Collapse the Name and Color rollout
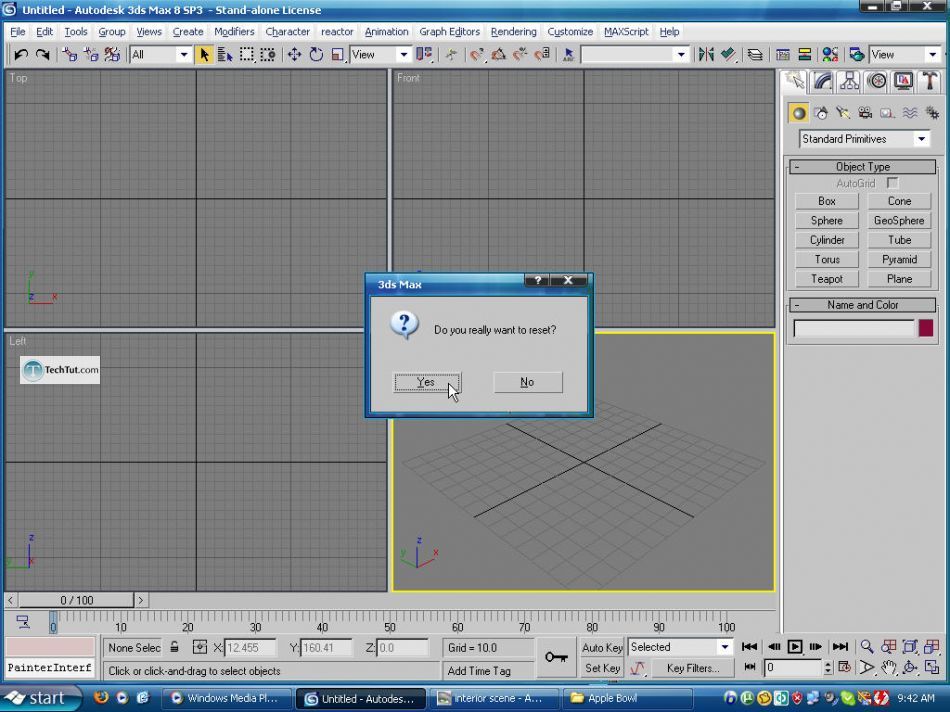950x712 pixels. pos(863,305)
